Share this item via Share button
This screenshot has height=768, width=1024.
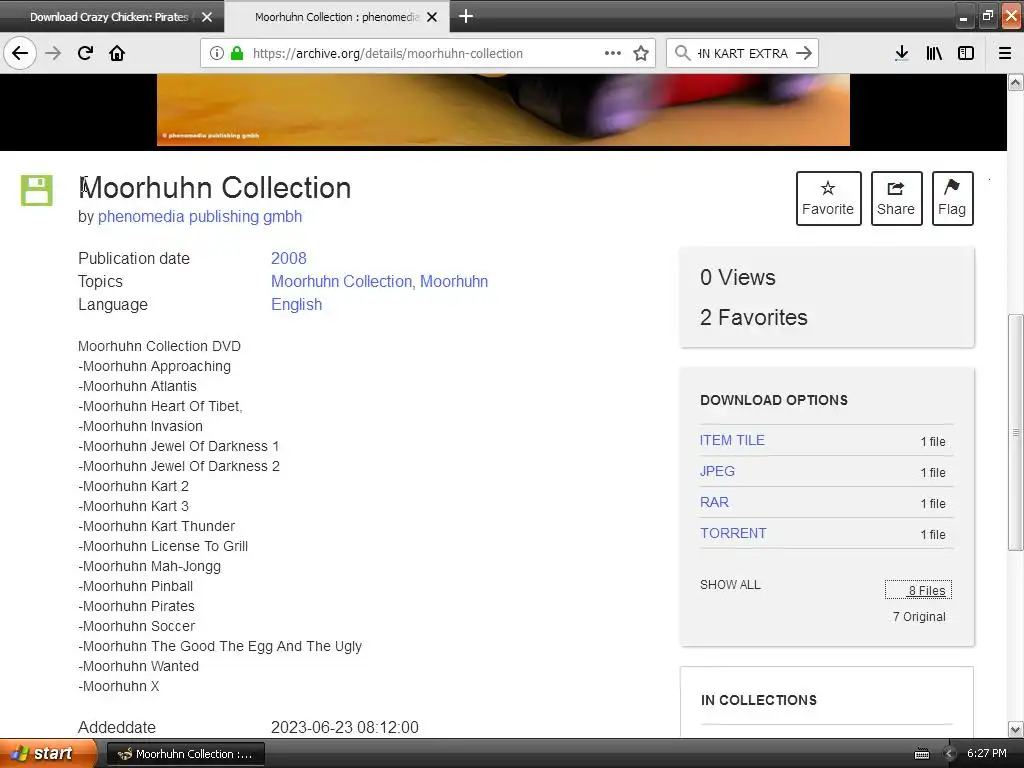[x=896, y=199]
